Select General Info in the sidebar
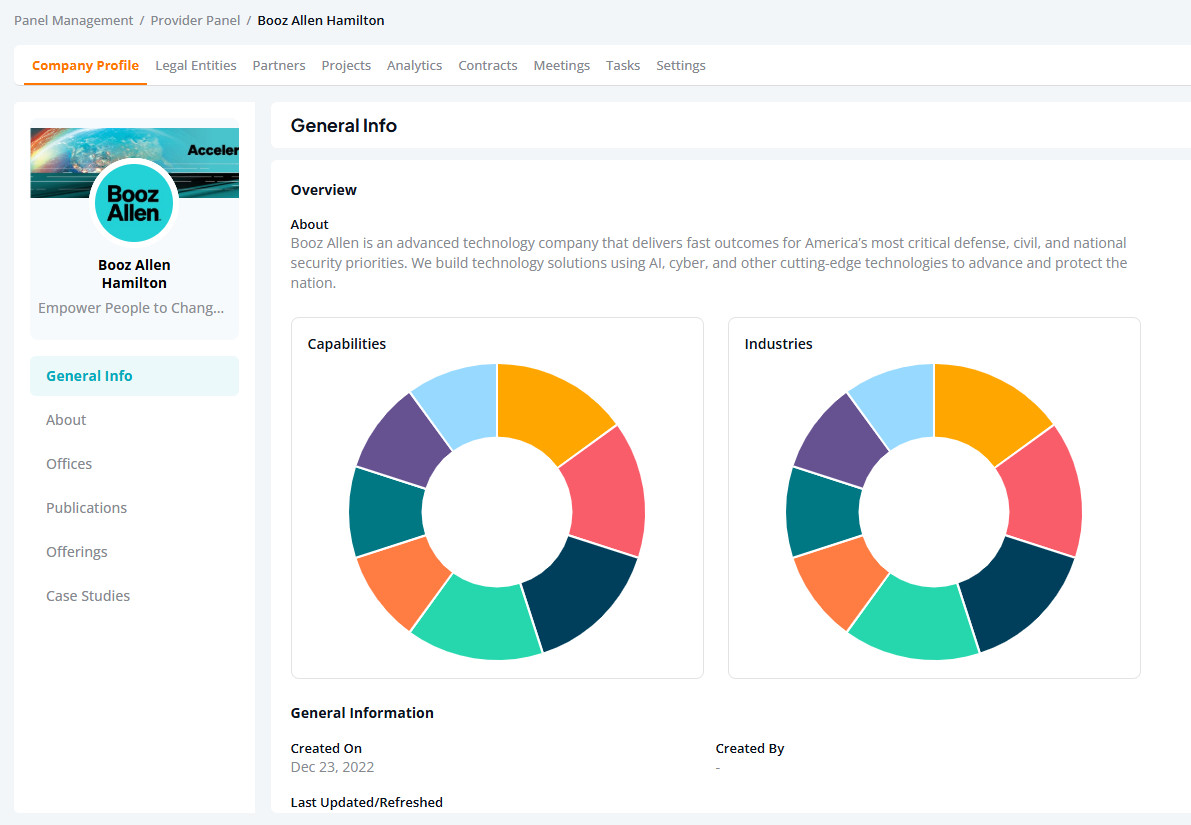This screenshot has height=825, width=1191. (134, 376)
